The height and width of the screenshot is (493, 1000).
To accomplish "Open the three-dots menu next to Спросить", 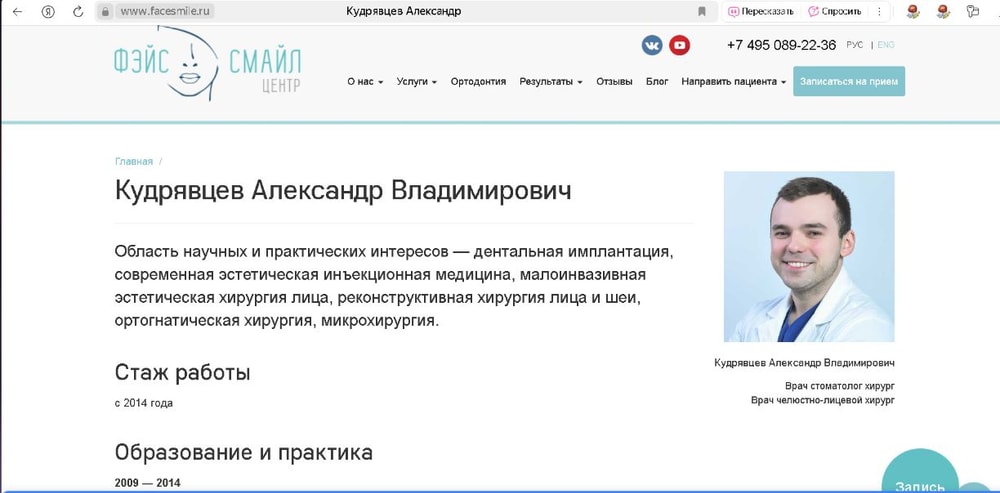I will coord(879,11).
